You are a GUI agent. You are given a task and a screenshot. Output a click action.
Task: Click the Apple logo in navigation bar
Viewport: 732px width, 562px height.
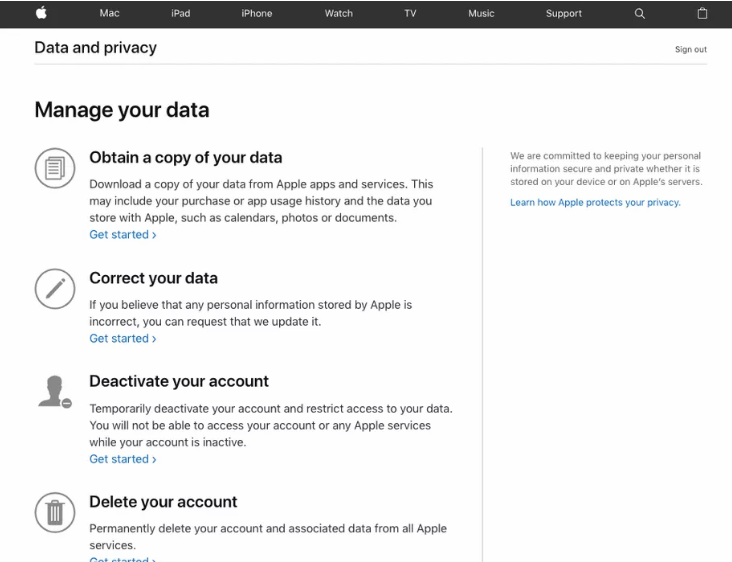point(43,13)
